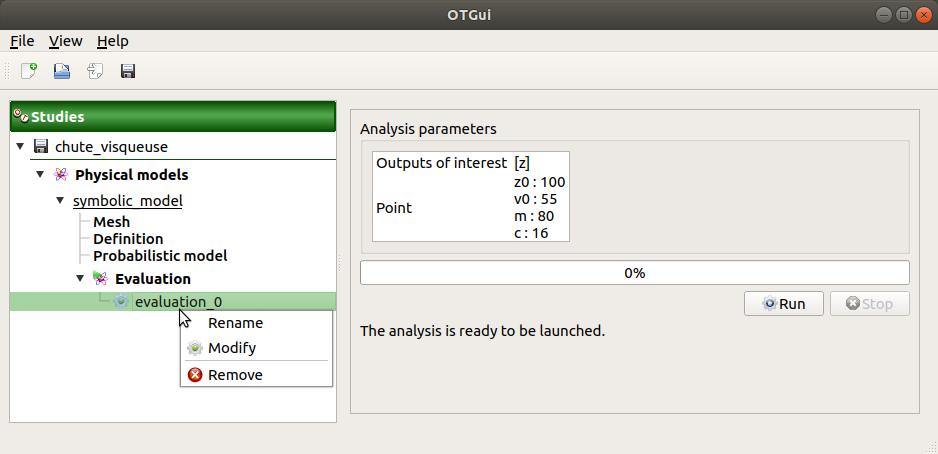Click the atom icon beside Evaluation node
The height and width of the screenshot is (454, 938).
tap(100, 279)
